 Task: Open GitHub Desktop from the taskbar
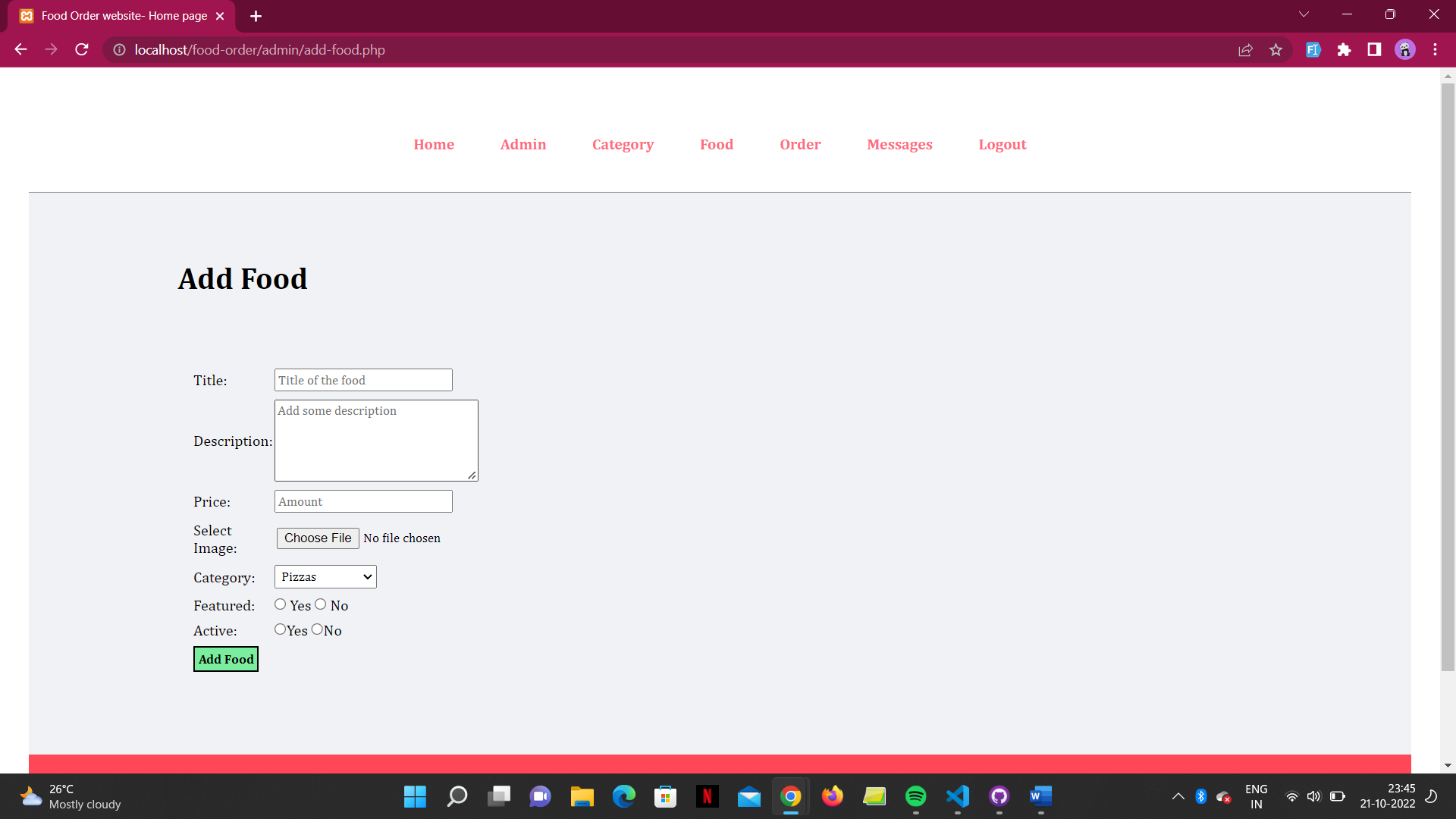click(x=999, y=796)
